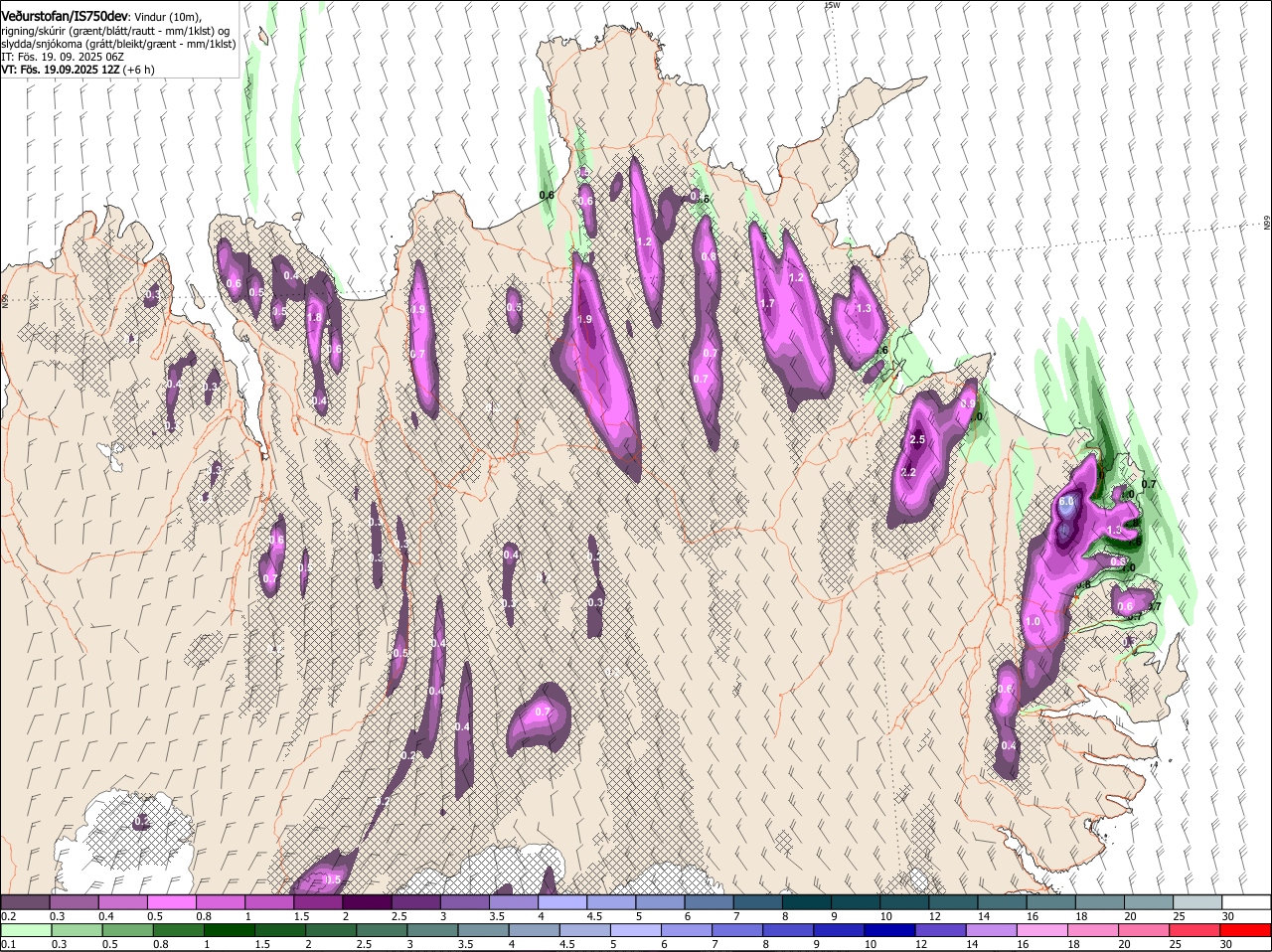Pick the dark green lower swatch for 1–1.5
Image resolution: width=1272 pixels, height=952 pixels.
[230, 930]
